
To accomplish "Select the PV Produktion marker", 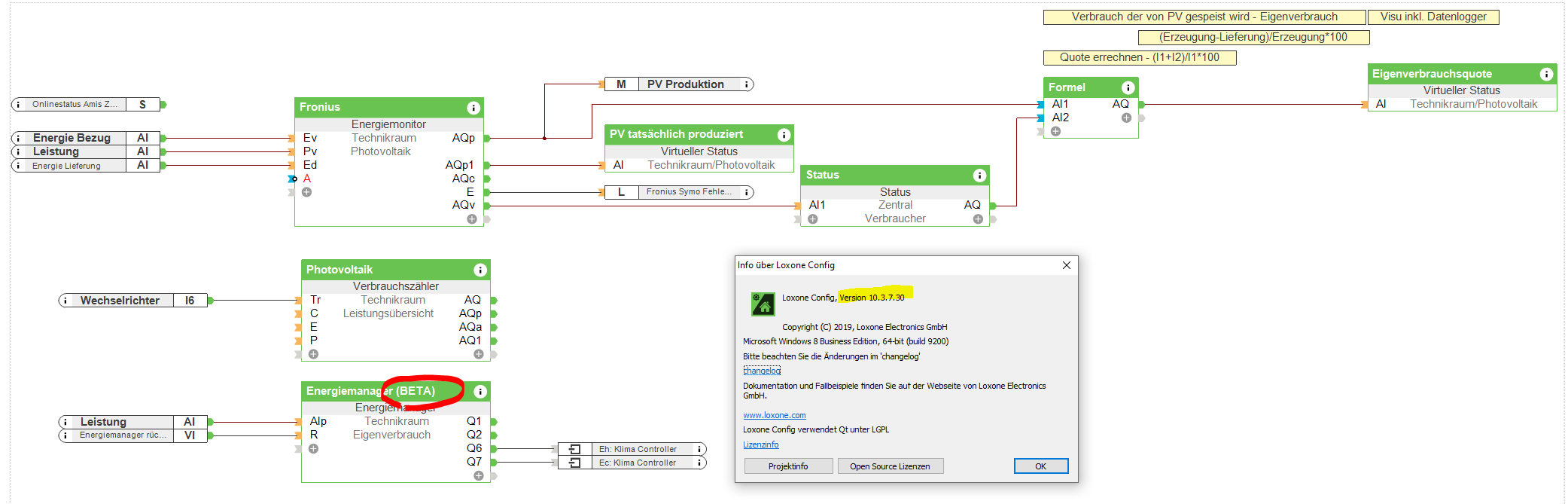I will (678, 84).
